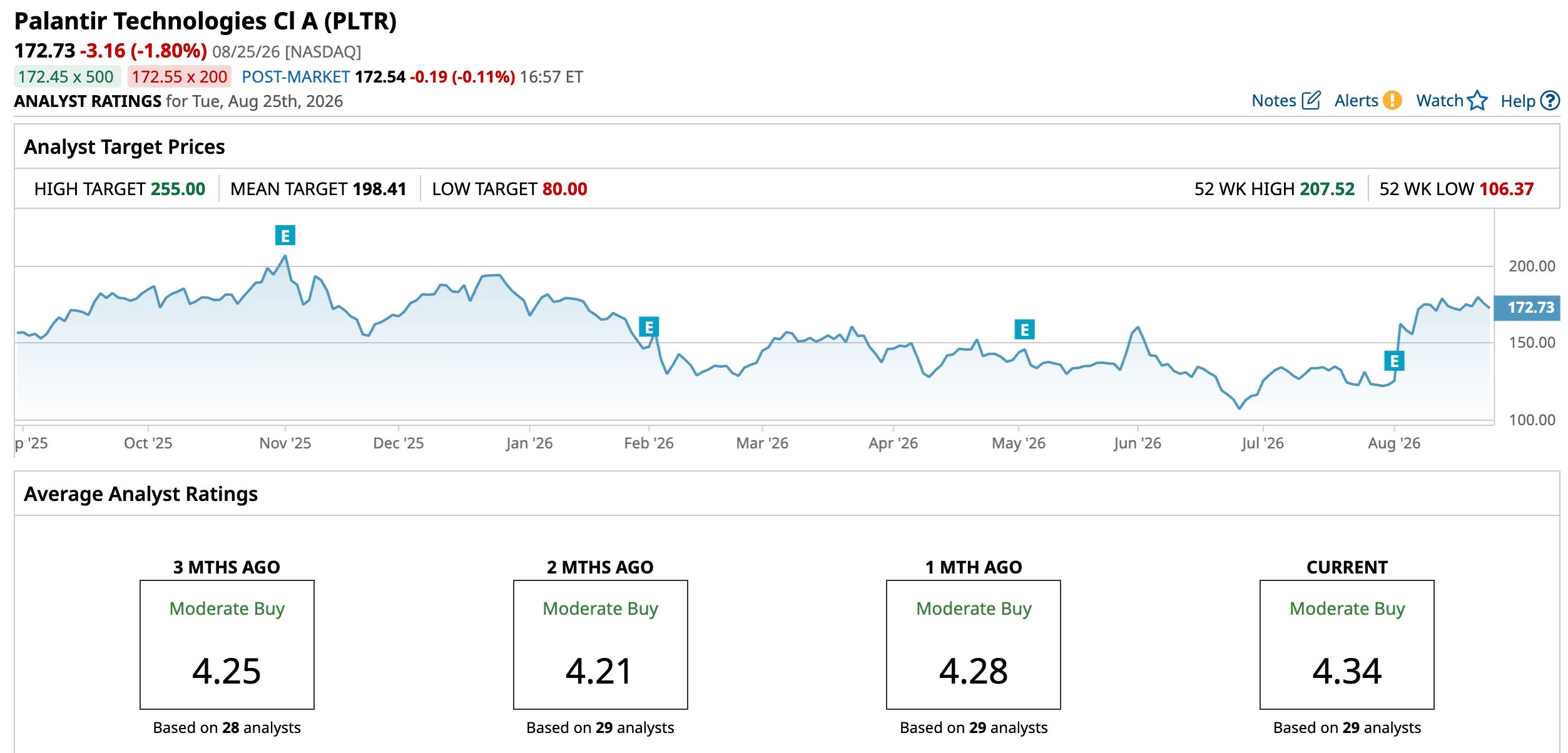Select the Aug '26 earnings E marker
Viewport: 1568px width, 753px height.
tap(1394, 361)
